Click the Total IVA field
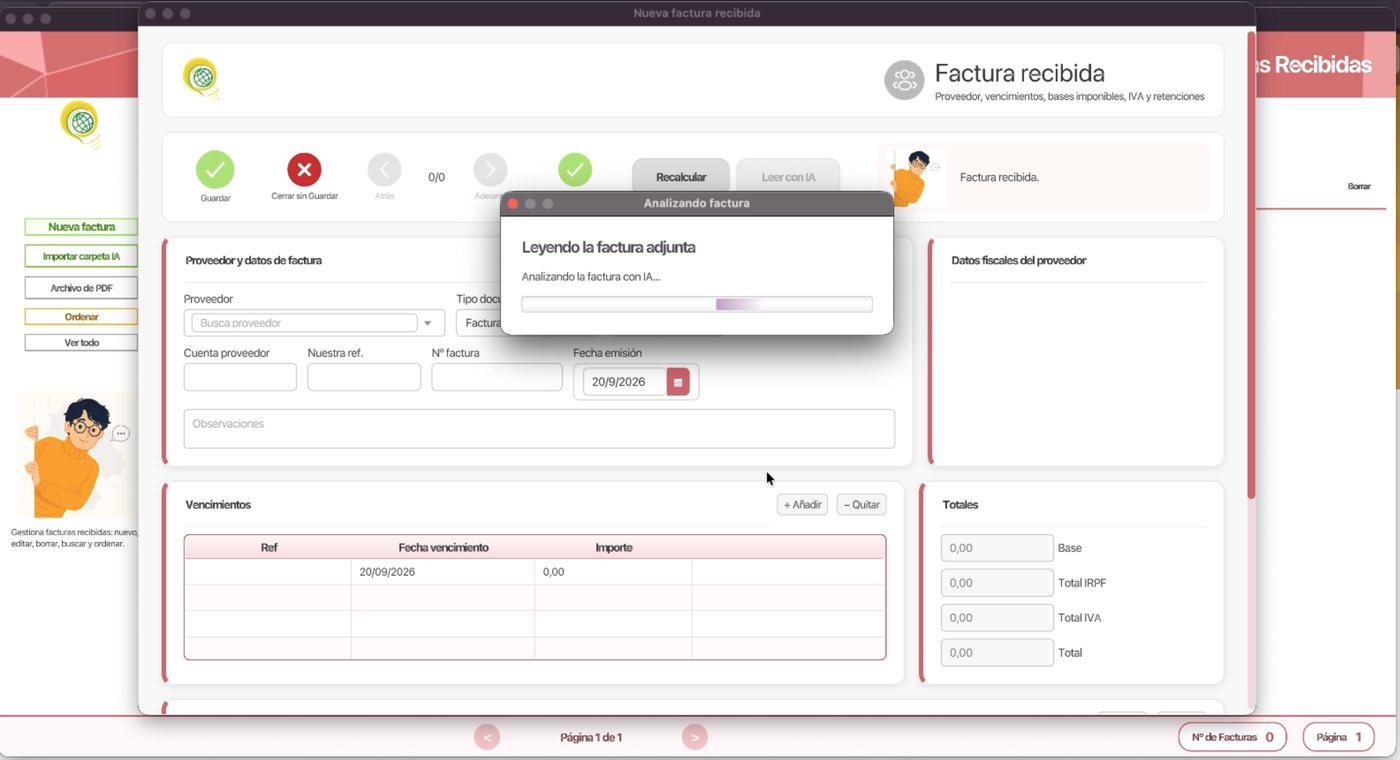 pyautogui.click(x=997, y=618)
